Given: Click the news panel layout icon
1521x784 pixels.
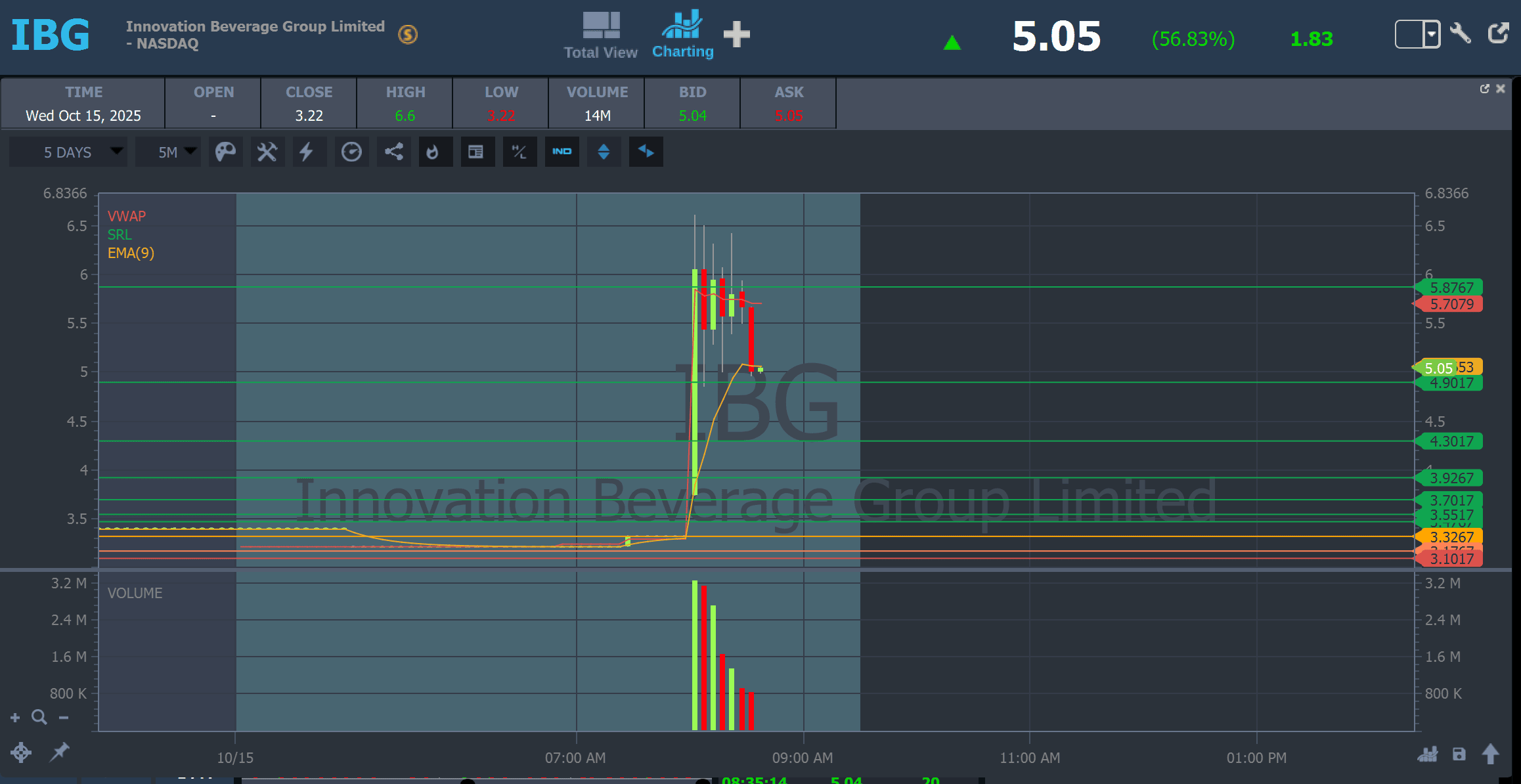Looking at the screenshot, I should (x=476, y=152).
